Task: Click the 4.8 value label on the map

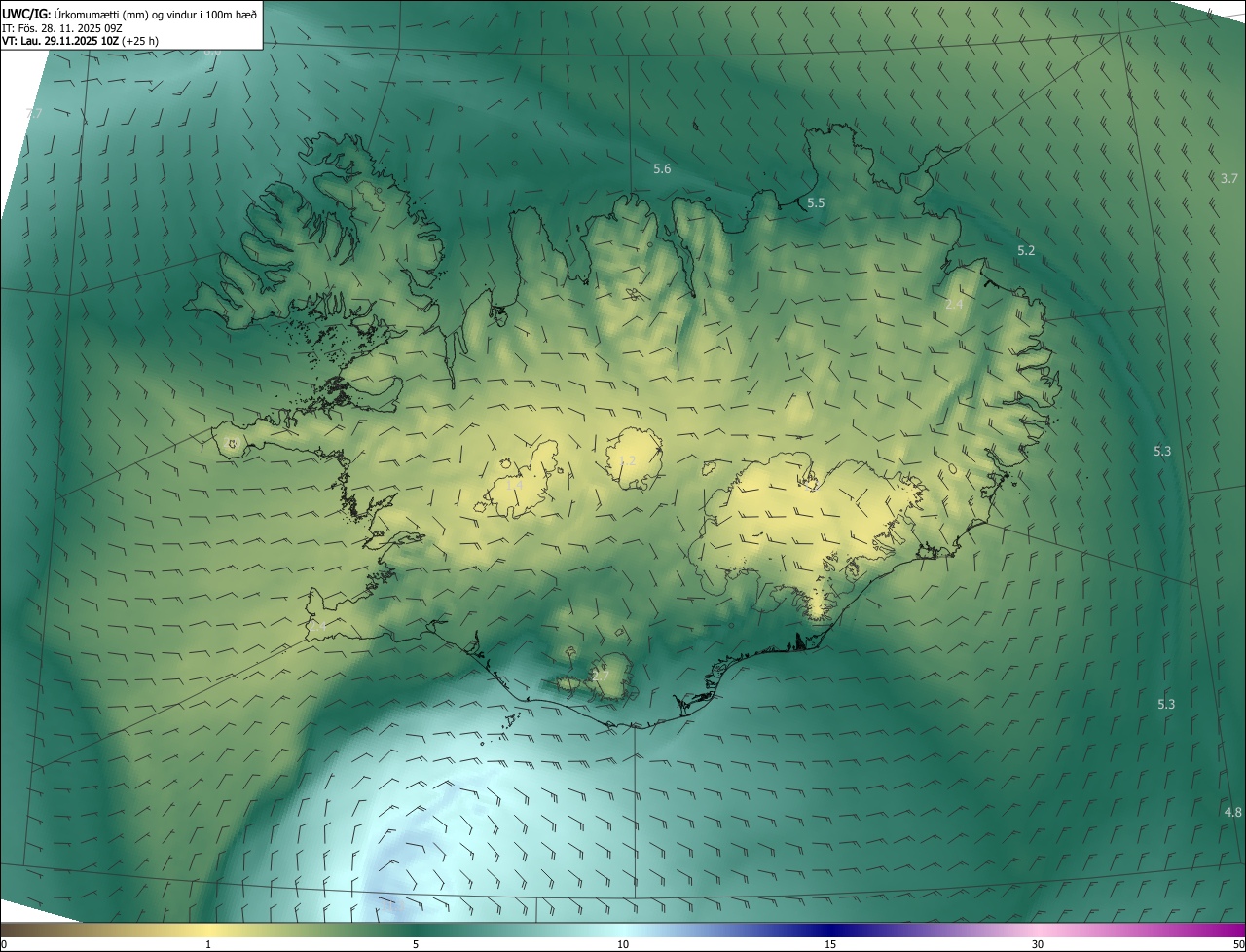Action: [x=1232, y=812]
